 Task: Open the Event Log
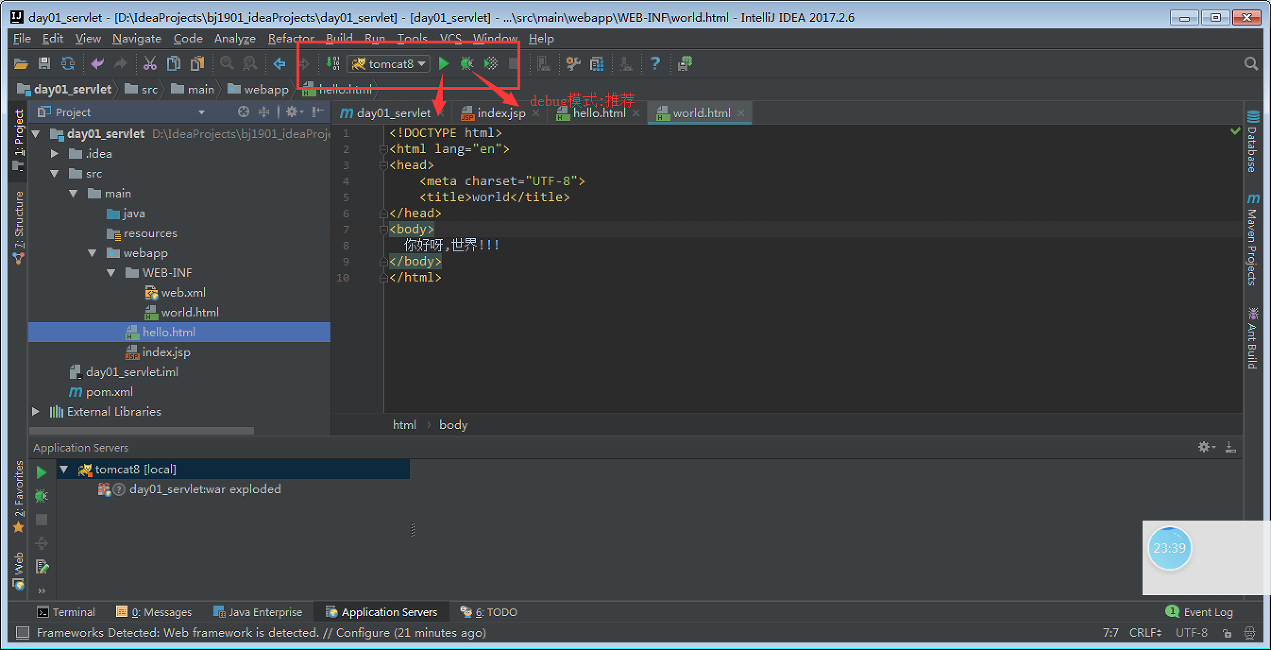(x=1199, y=612)
